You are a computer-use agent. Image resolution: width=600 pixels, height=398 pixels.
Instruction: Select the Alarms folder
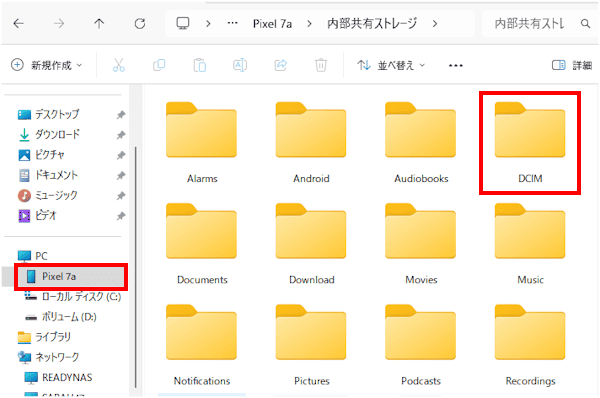[x=202, y=143]
